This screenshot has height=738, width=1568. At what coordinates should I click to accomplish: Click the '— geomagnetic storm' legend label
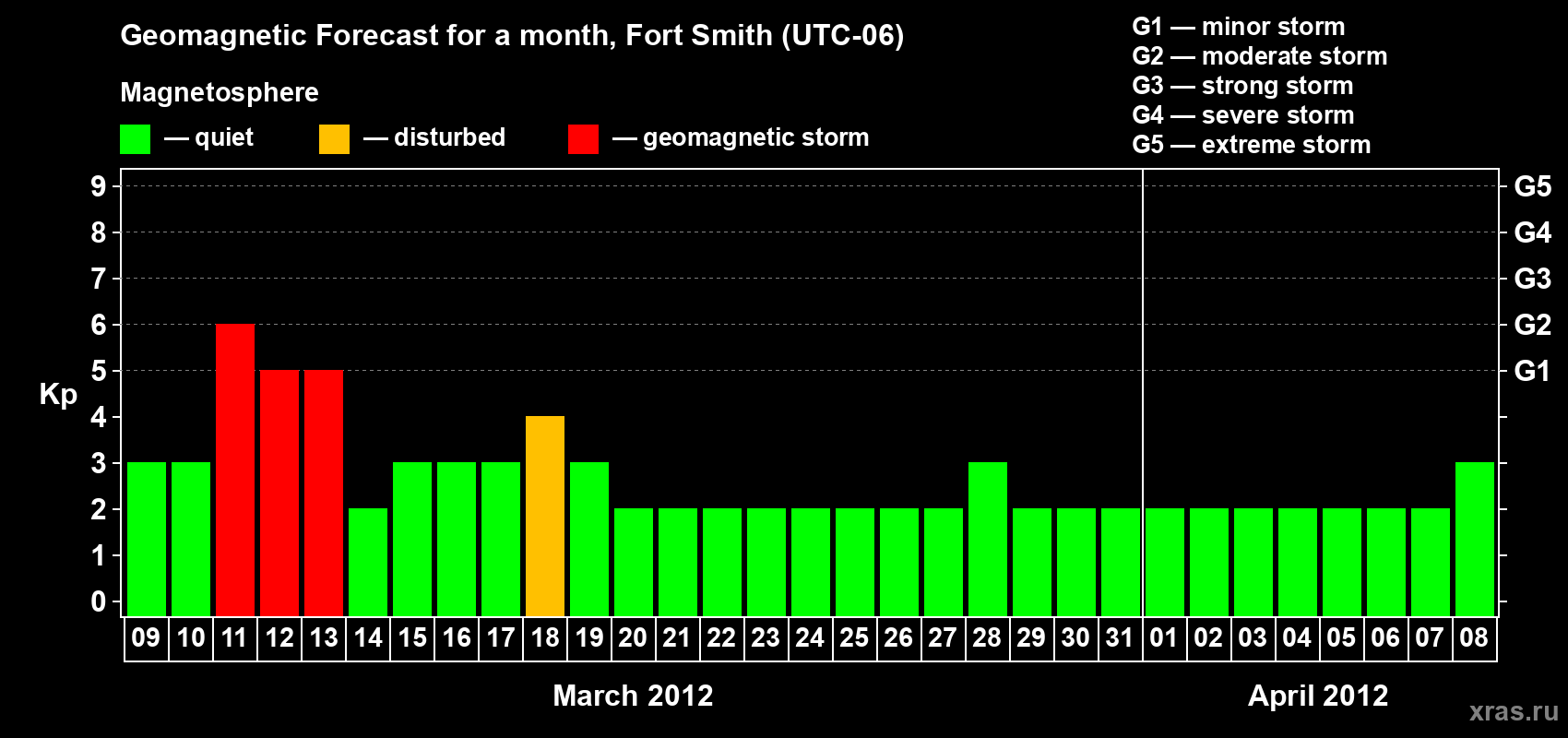coord(741,137)
